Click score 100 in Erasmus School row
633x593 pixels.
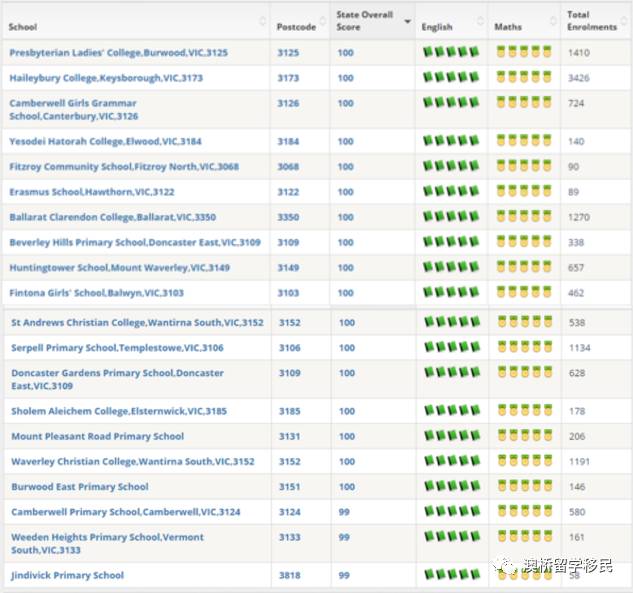346,192
